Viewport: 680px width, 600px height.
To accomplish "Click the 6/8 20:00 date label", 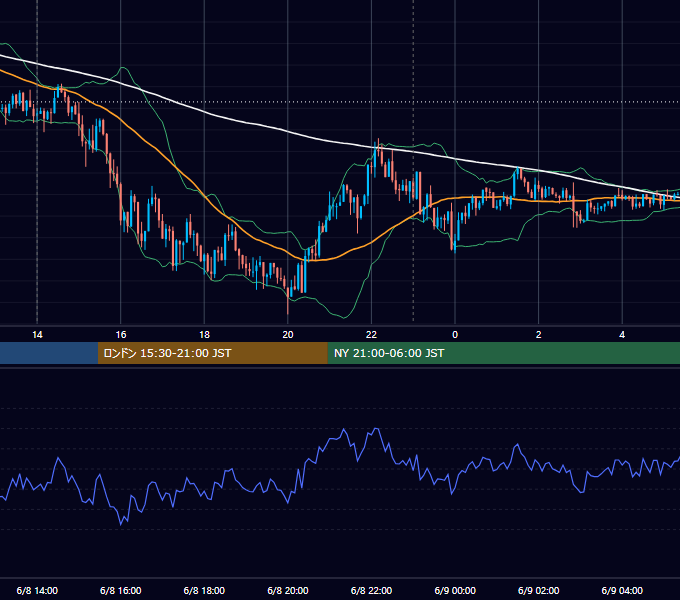I will click(288, 590).
